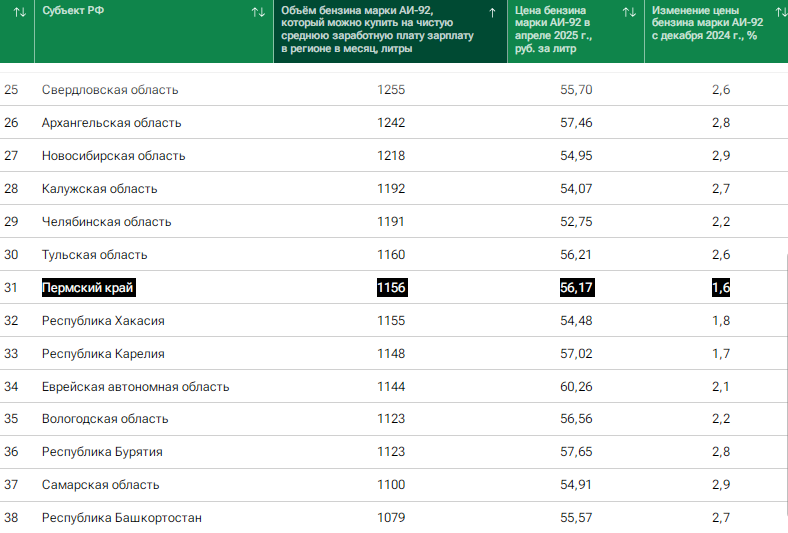The width and height of the screenshot is (788, 533).
Task: Select the highlighted Пермский край region name
Action: (x=88, y=288)
